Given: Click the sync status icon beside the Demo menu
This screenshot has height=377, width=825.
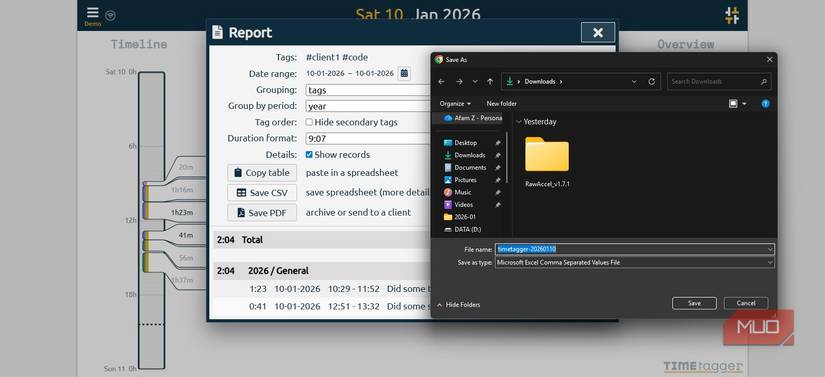Looking at the screenshot, I should (110, 15).
